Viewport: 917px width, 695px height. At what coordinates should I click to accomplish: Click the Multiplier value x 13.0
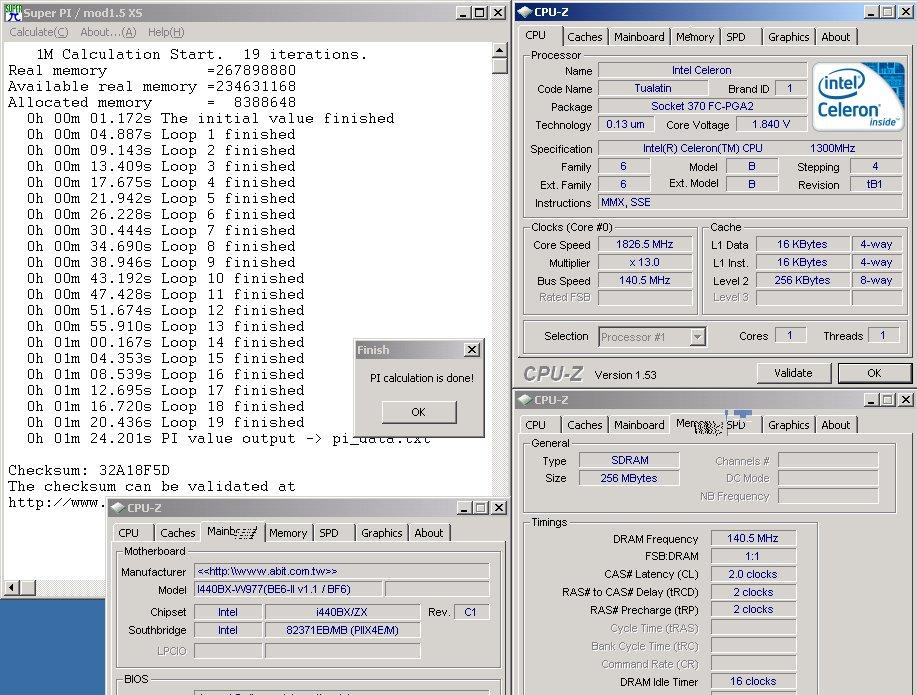point(644,263)
